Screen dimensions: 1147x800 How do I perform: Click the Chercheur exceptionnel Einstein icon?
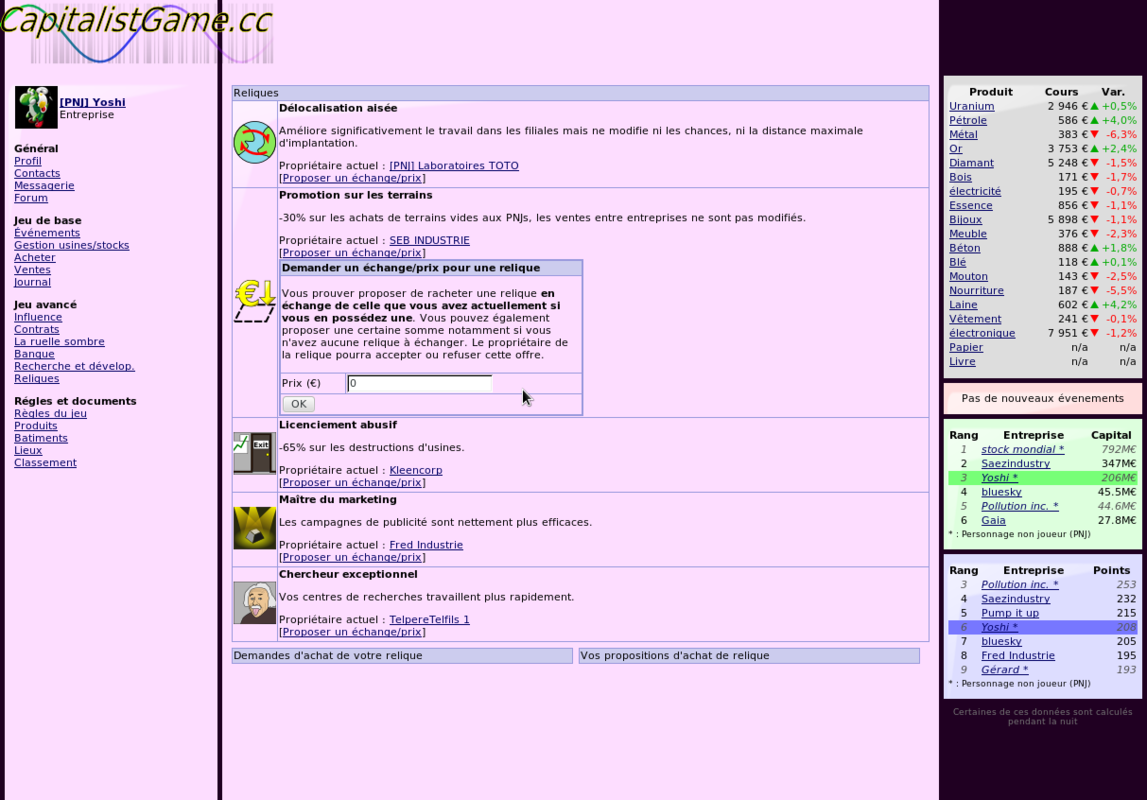[x=255, y=603]
